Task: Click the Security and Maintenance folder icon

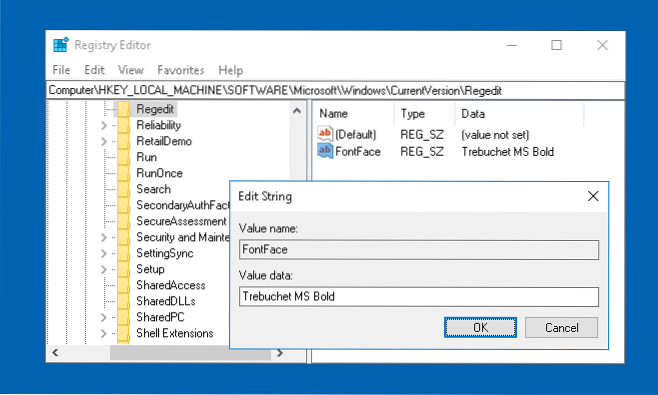Action: tap(123, 237)
